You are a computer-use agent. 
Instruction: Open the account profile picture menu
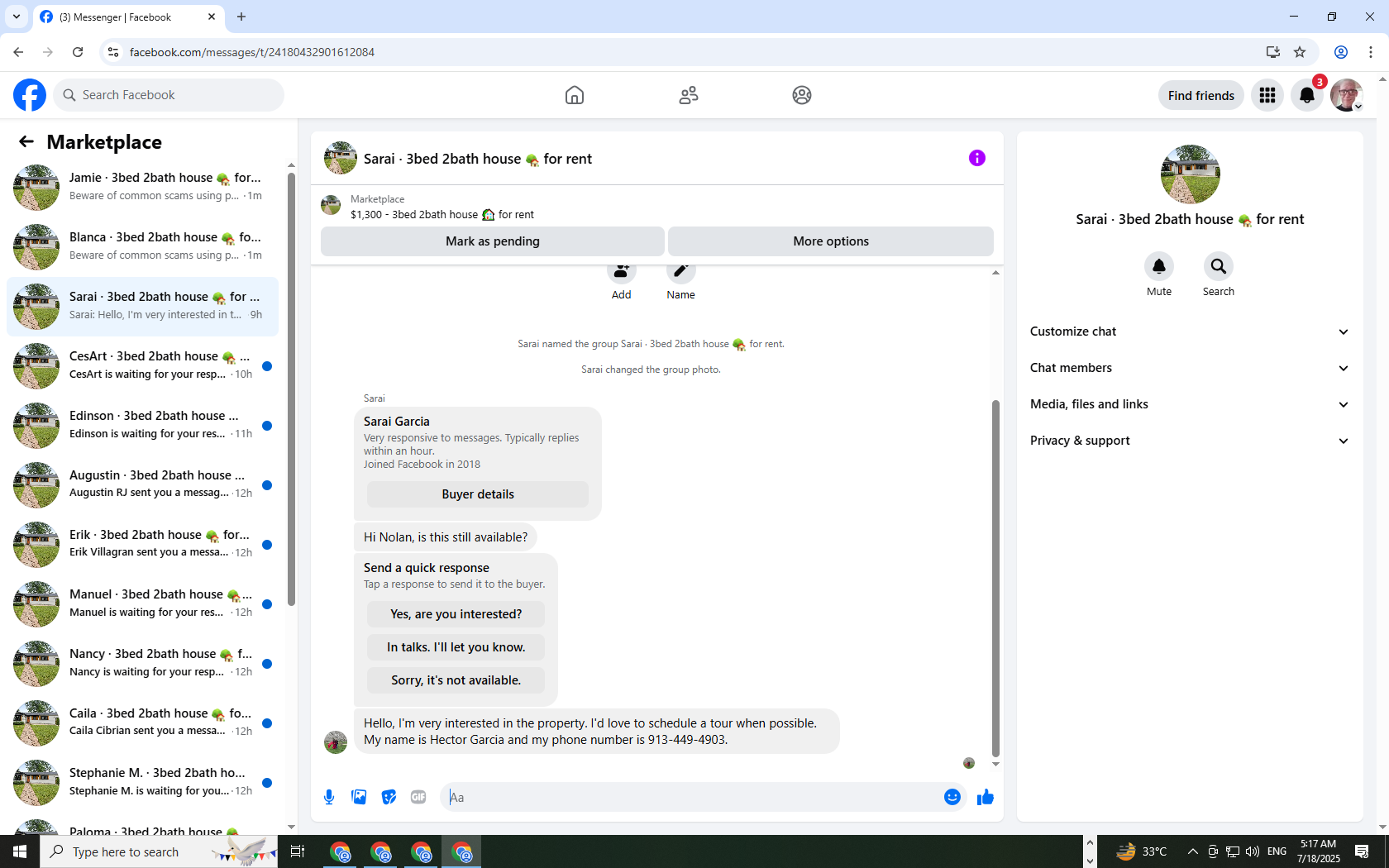pos(1347,95)
